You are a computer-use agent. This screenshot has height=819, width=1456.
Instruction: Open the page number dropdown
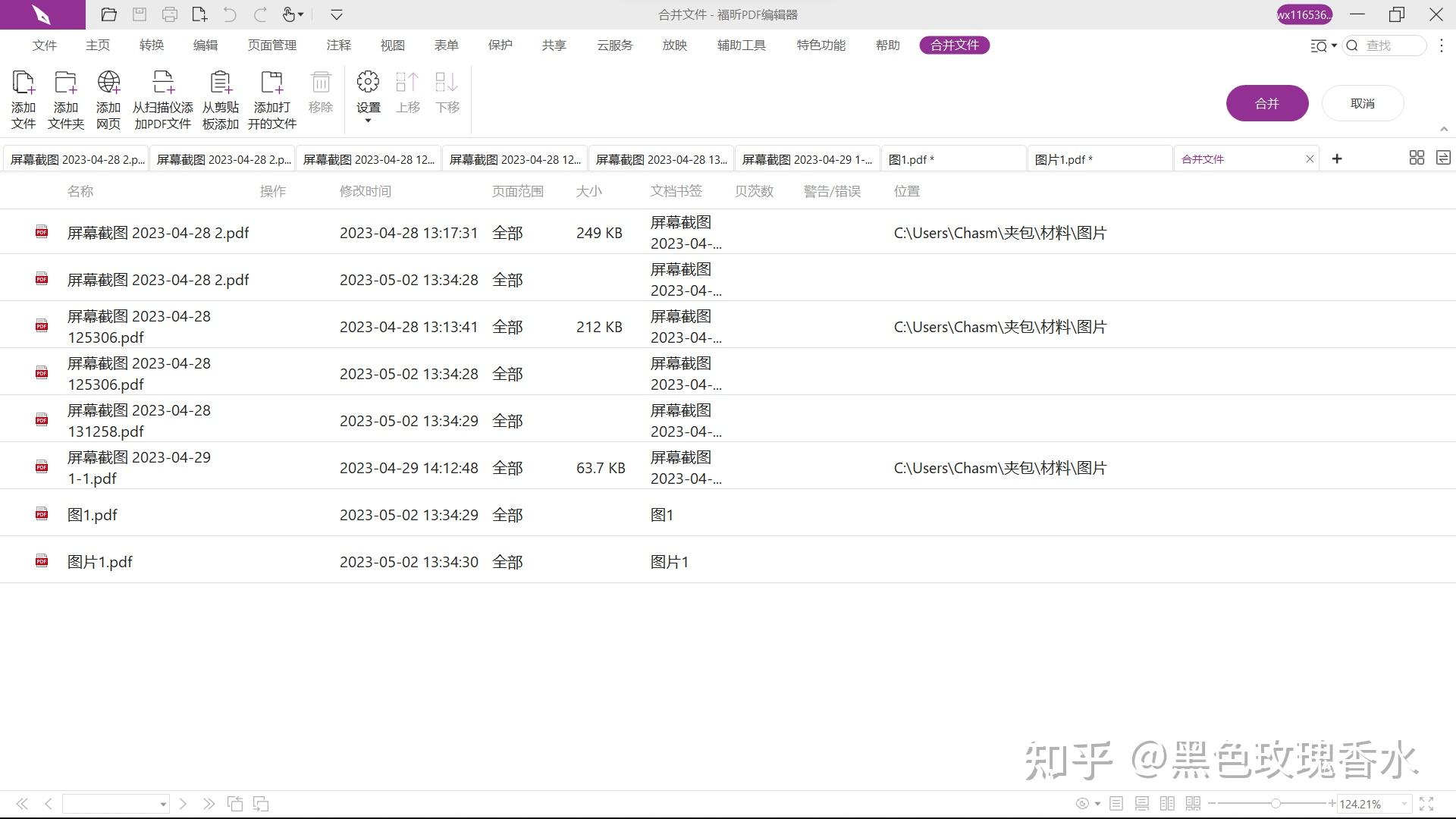click(x=162, y=804)
